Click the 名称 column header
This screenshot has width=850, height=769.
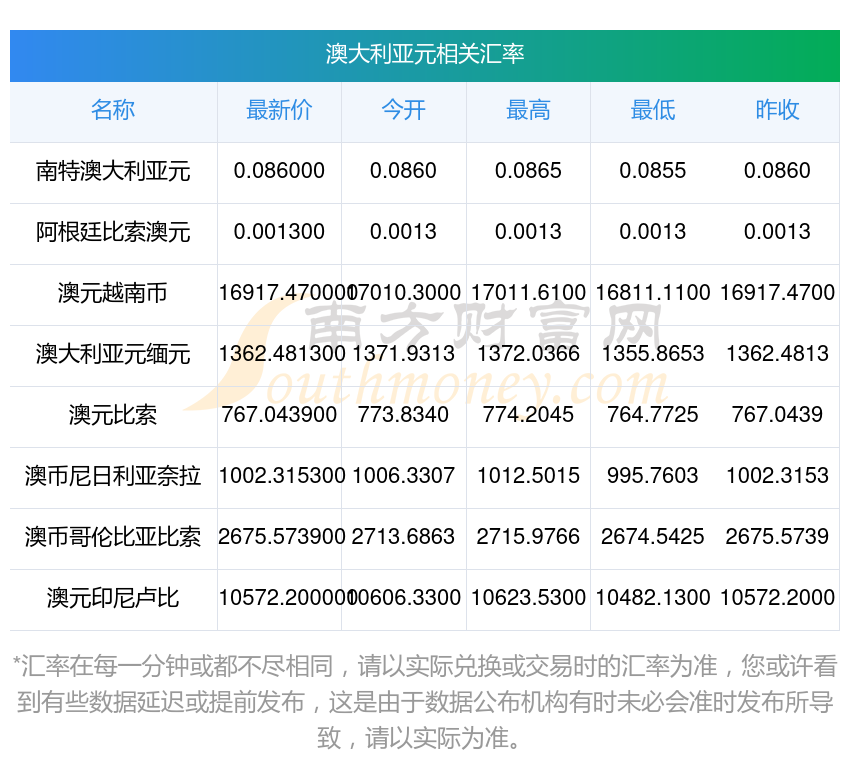(113, 110)
